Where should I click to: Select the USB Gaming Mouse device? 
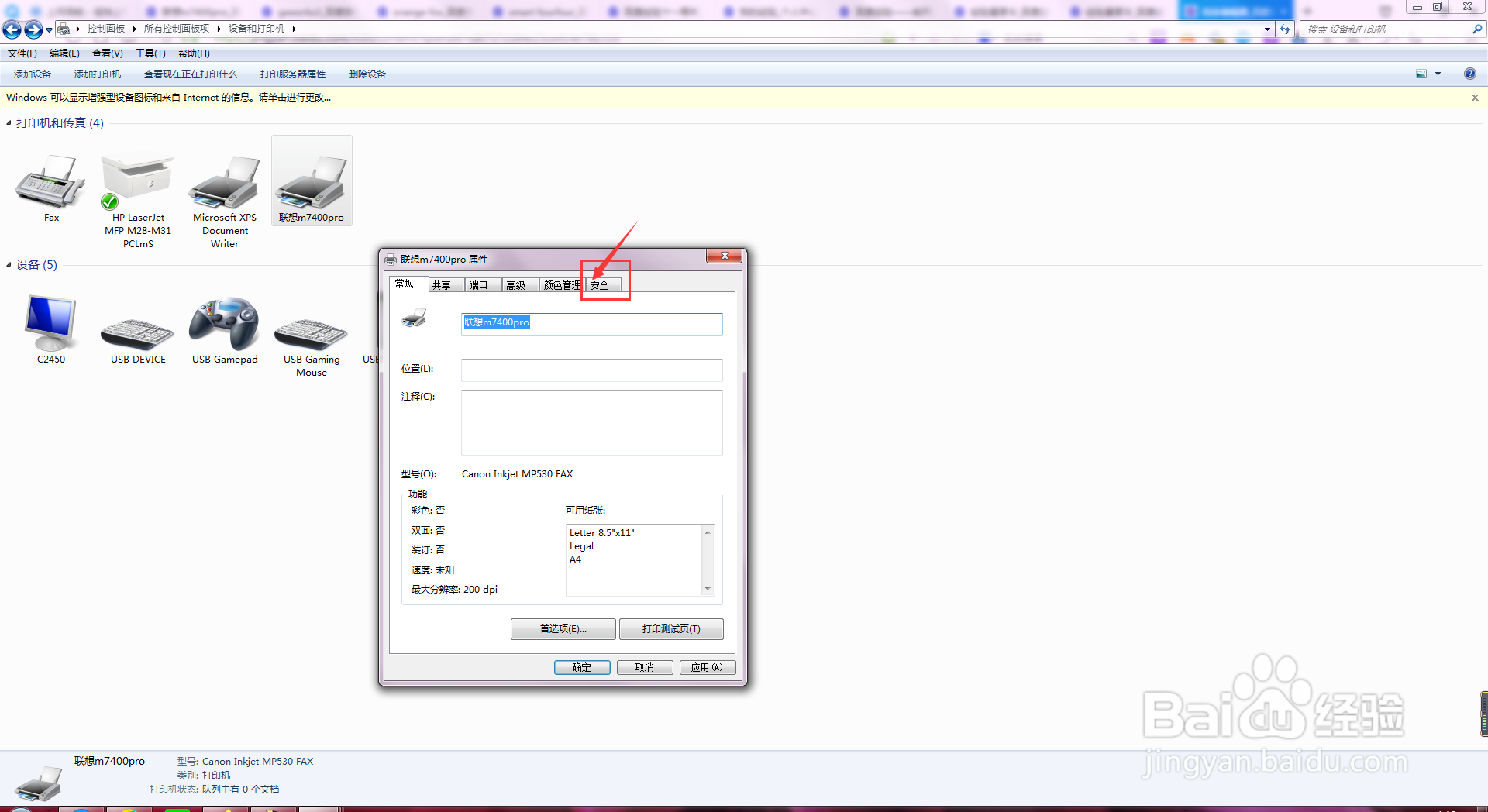[x=312, y=333]
